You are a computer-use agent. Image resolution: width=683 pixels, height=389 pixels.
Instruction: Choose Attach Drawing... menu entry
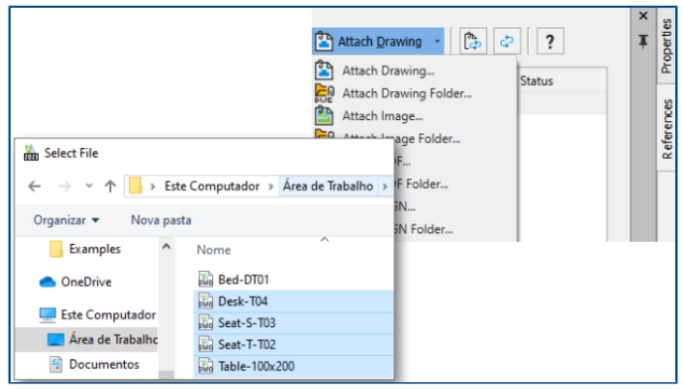coord(388,71)
